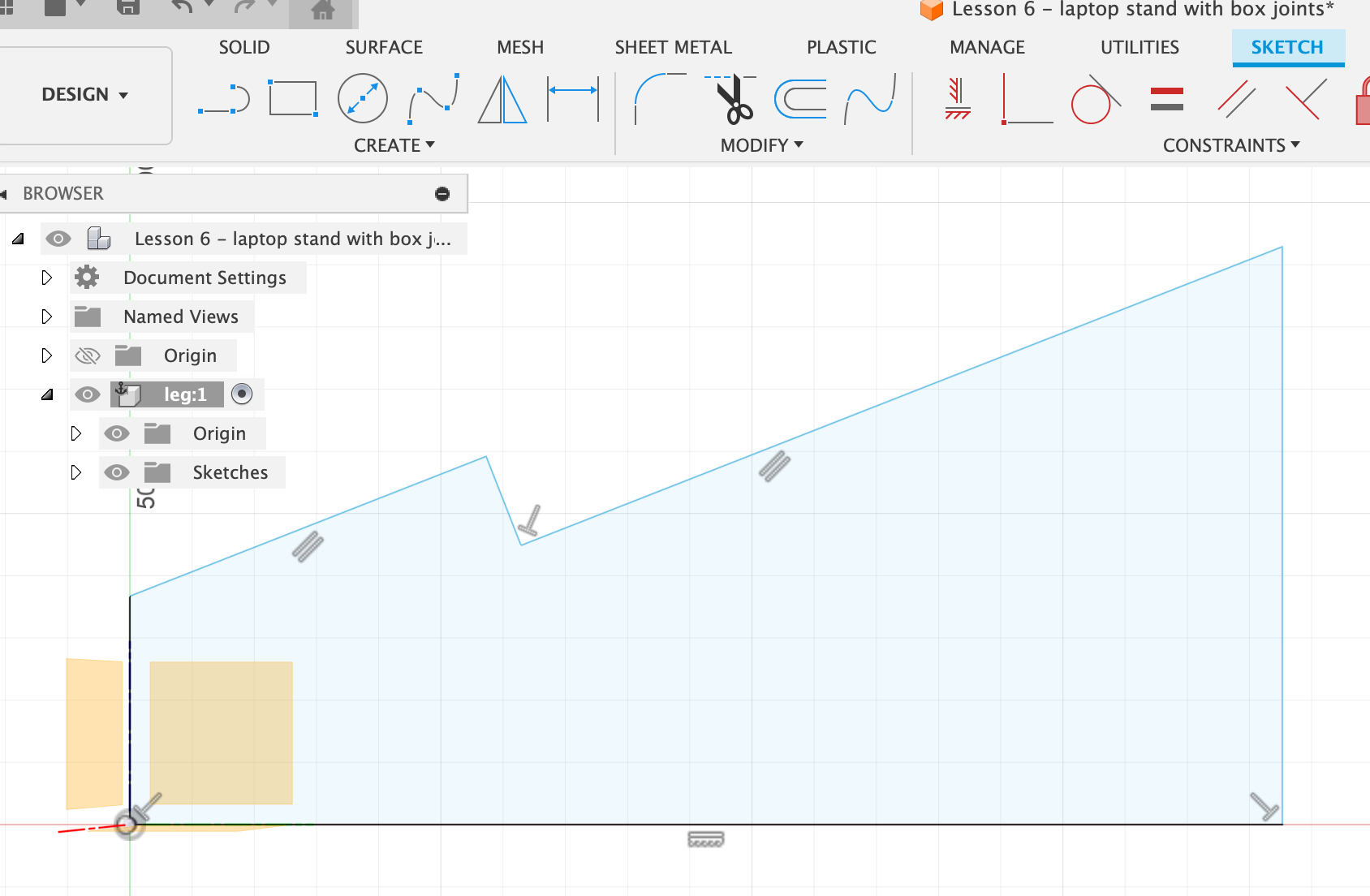Screen dimensions: 1370x896
Task: Expand the Document Settings node
Action: pyautogui.click(x=46, y=278)
